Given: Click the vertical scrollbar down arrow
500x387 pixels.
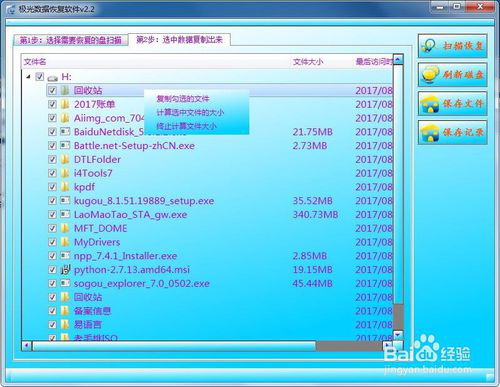Looking at the screenshot, I should click(398, 335).
